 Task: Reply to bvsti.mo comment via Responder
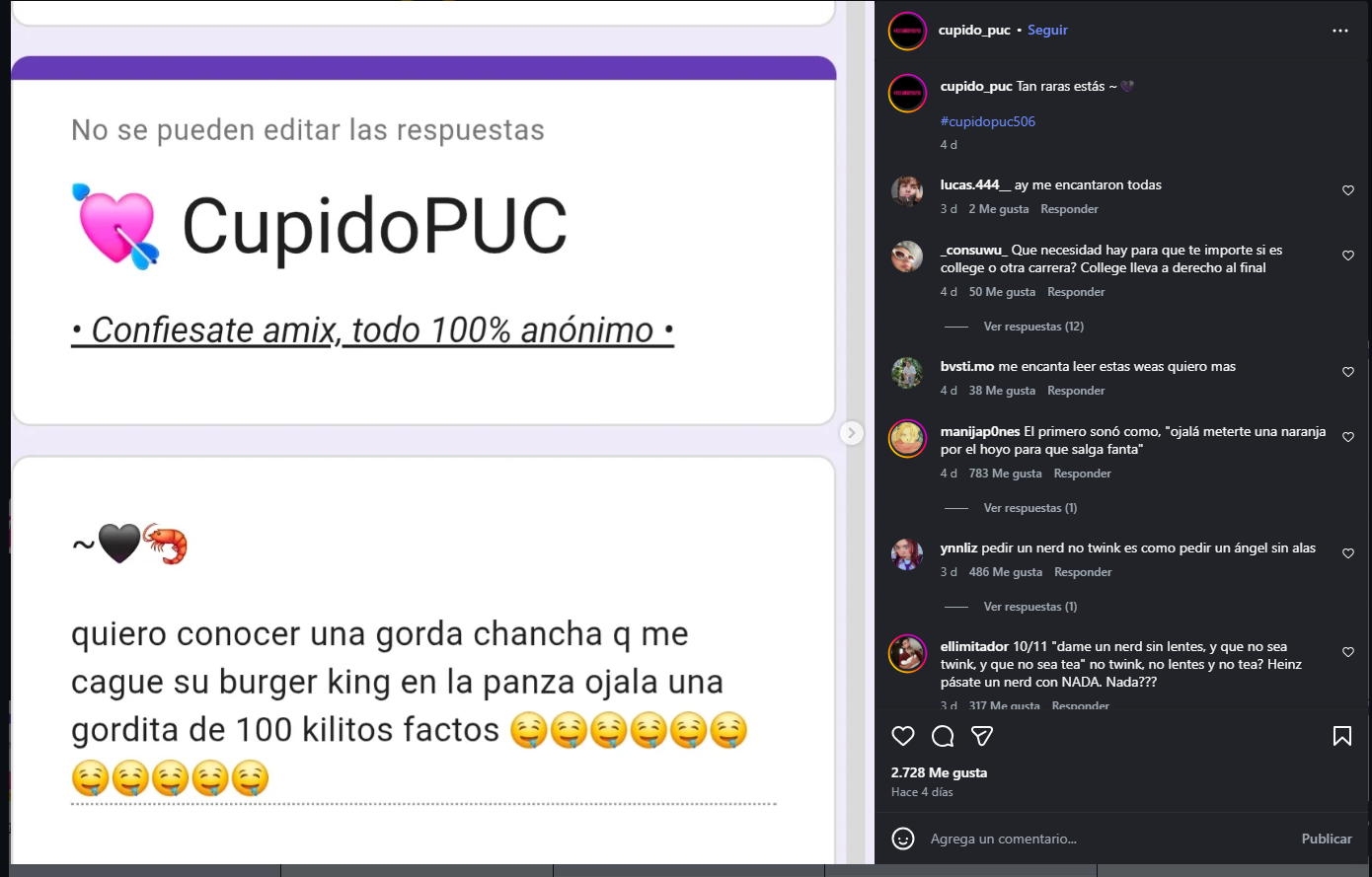1076,391
